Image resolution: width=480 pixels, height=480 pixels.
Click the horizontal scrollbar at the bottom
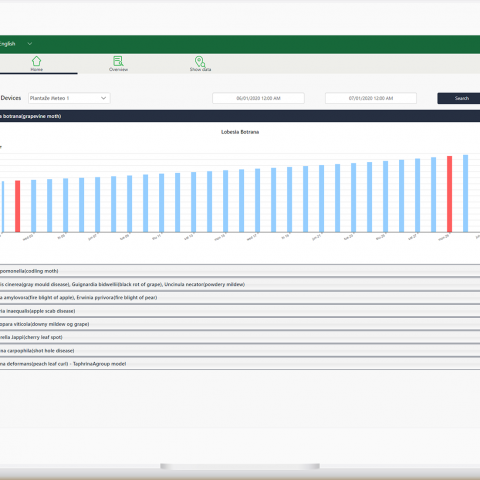pyautogui.click(x=240, y=466)
